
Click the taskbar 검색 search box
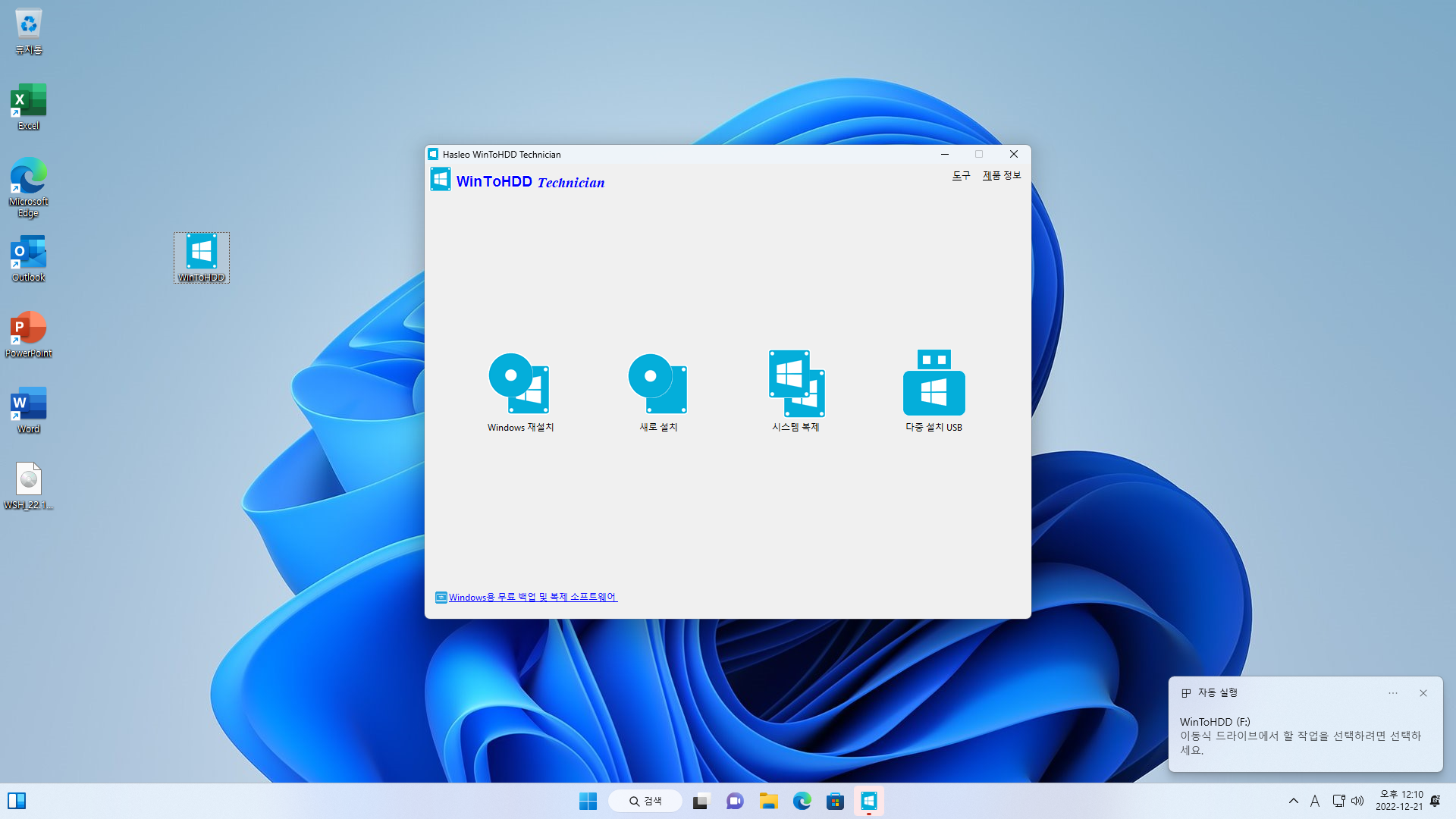click(645, 801)
